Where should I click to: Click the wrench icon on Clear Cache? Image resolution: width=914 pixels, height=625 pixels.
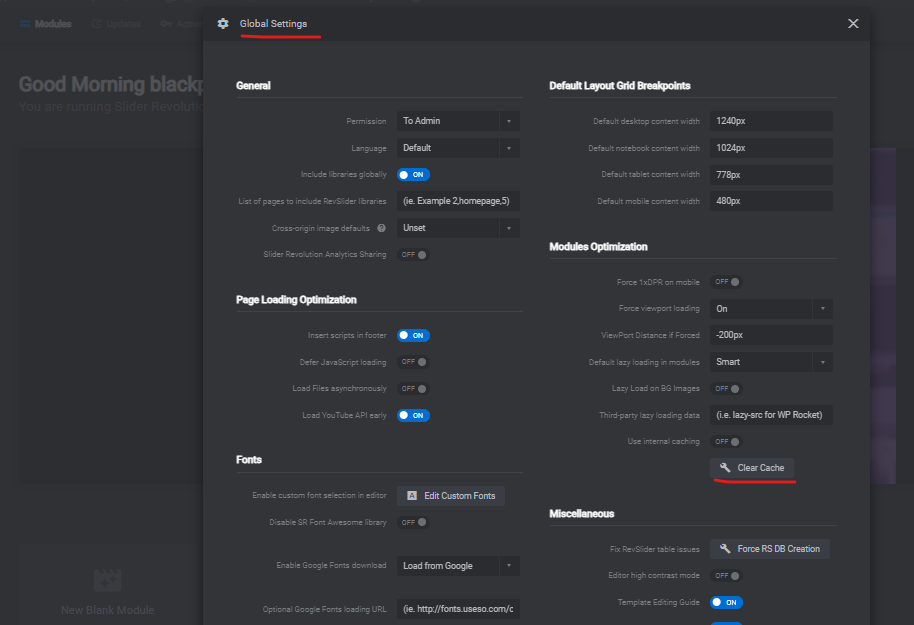(725, 468)
